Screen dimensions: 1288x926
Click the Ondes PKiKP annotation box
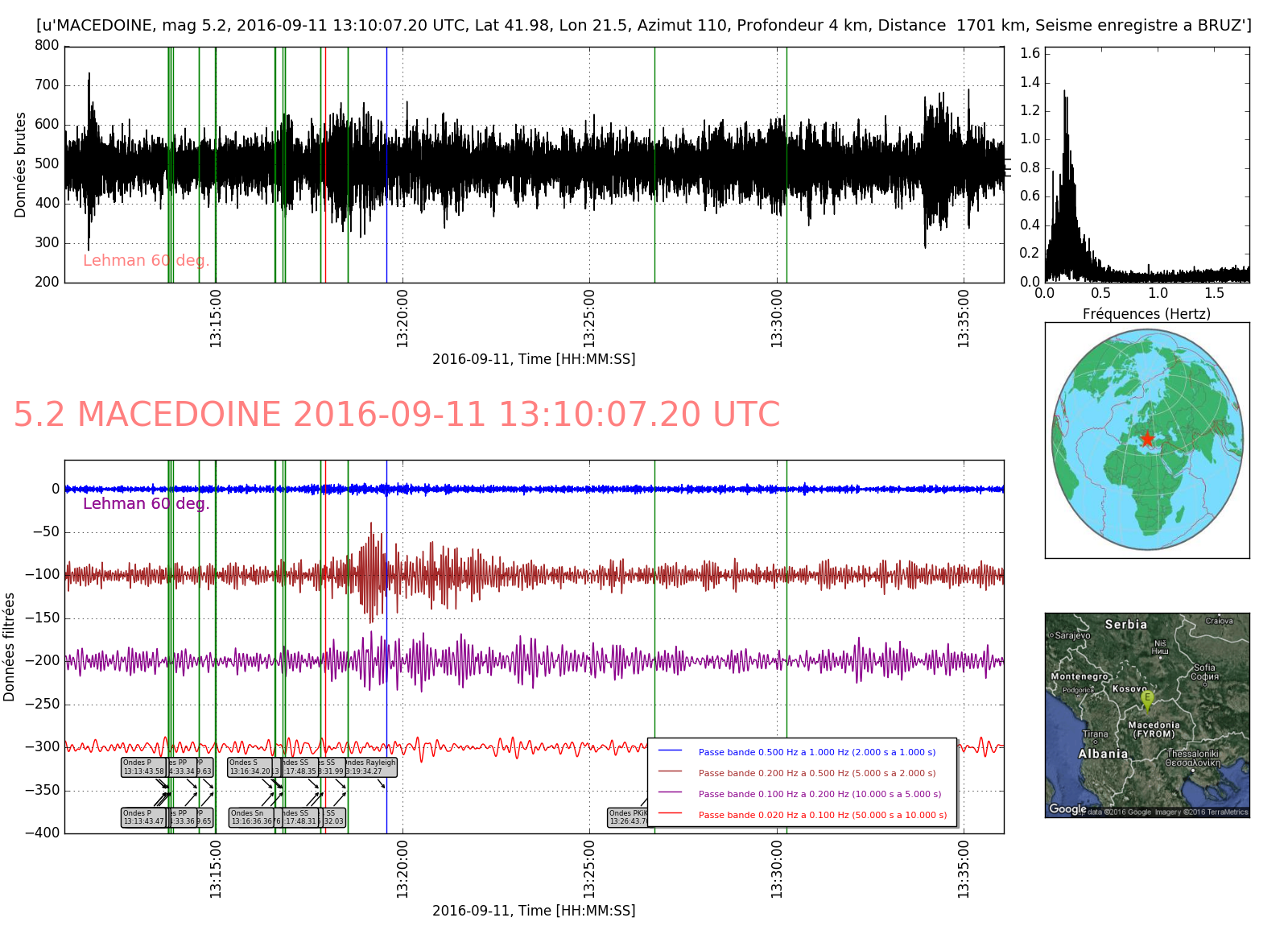[x=628, y=817]
